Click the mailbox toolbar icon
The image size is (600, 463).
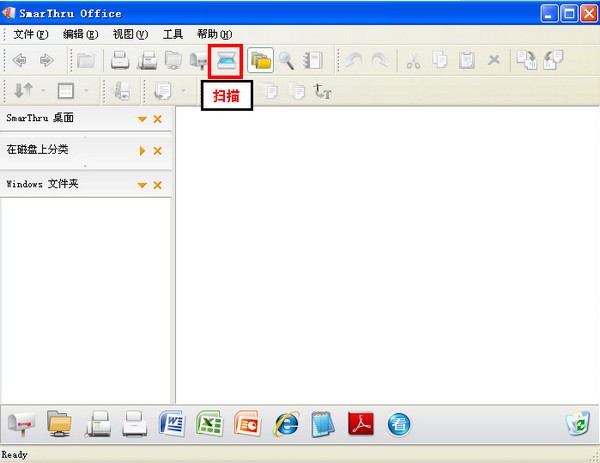pyautogui.click(x=199, y=61)
